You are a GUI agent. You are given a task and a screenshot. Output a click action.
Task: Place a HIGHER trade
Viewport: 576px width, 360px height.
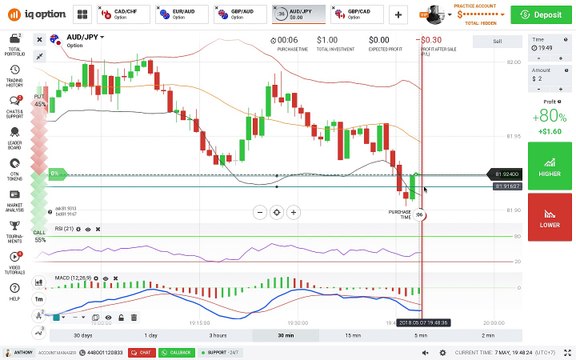pos(550,166)
